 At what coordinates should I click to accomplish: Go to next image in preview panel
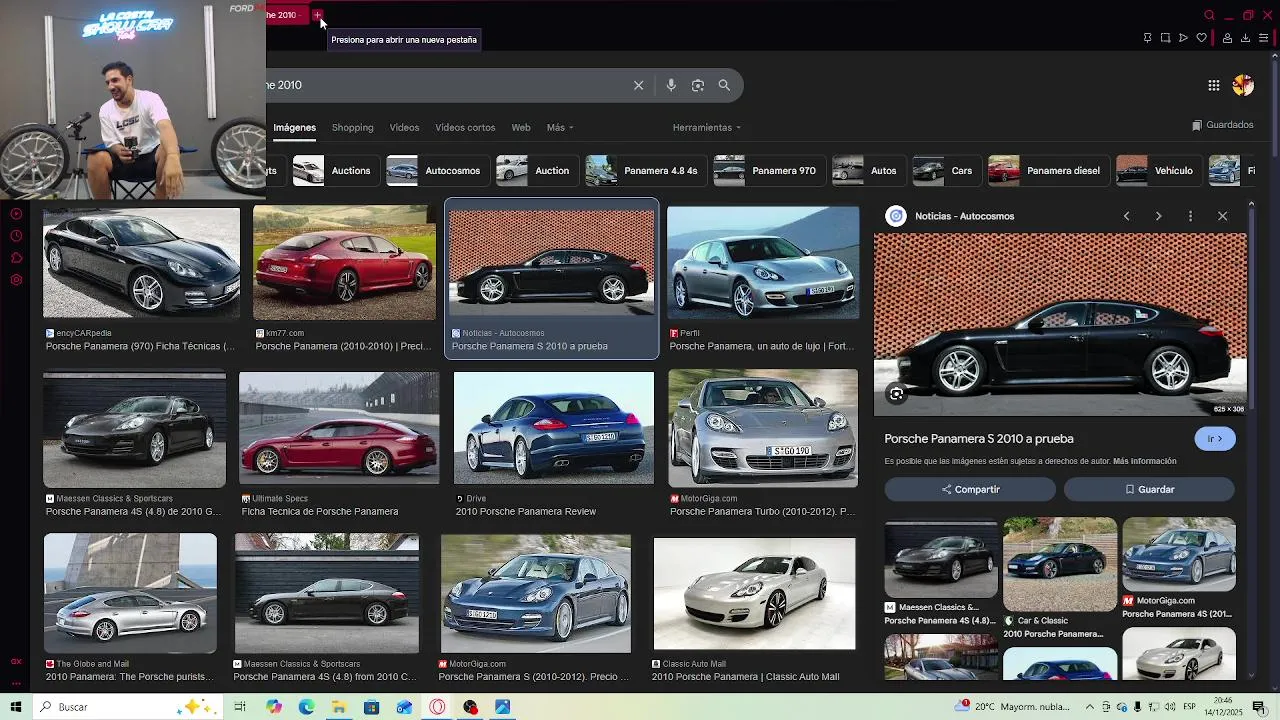tap(1158, 216)
